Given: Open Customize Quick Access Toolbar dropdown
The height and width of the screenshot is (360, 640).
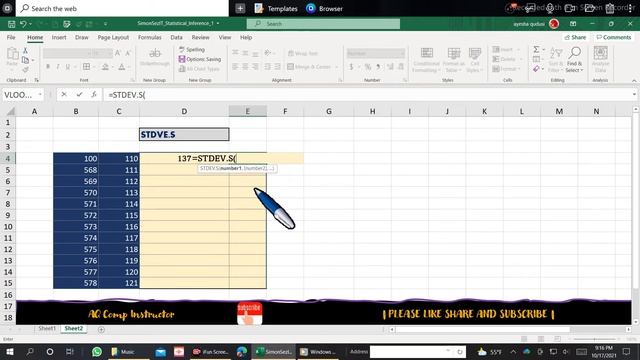Looking at the screenshot, I should [105, 24].
